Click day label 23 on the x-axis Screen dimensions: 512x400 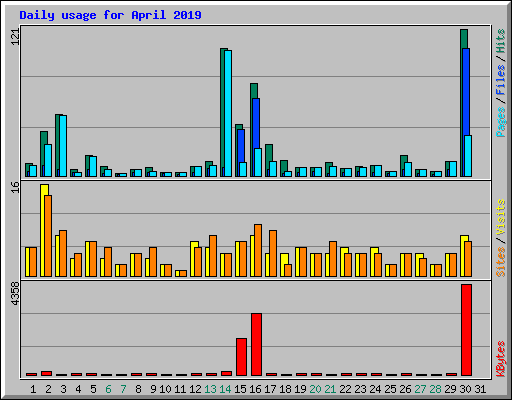(360, 389)
